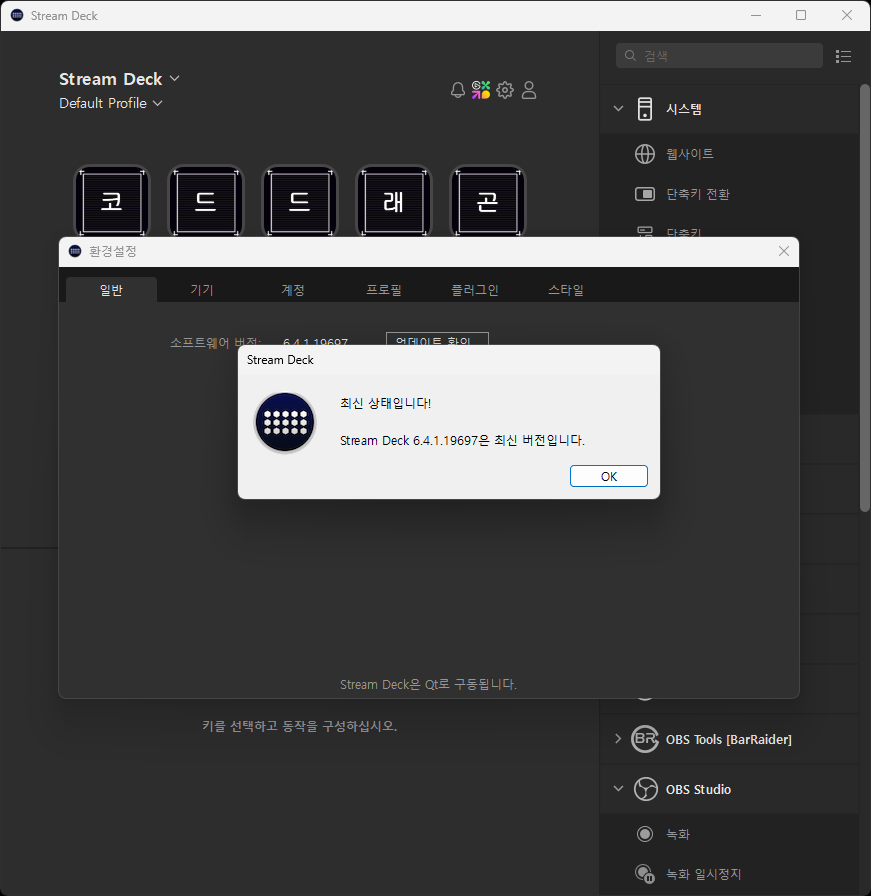
Task: Toggle the action list view icon
Action: [843, 56]
